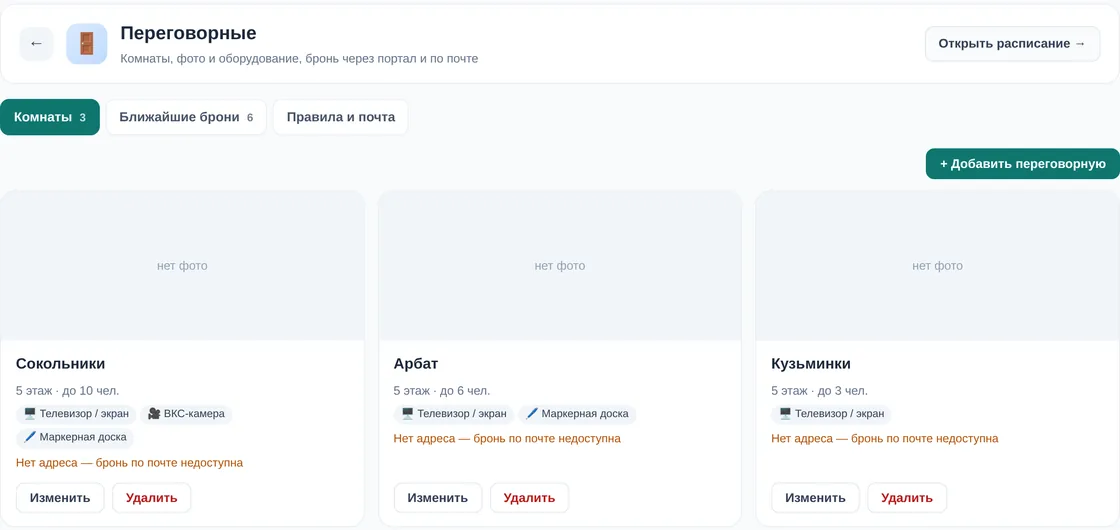The height and width of the screenshot is (530, 1120).
Task: Edit the Сокольники room via Изменить
Action: click(x=60, y=498)
